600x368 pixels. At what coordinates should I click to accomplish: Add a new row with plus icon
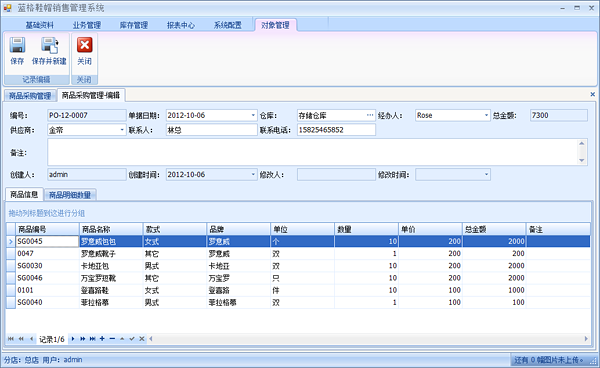[102, 339]
